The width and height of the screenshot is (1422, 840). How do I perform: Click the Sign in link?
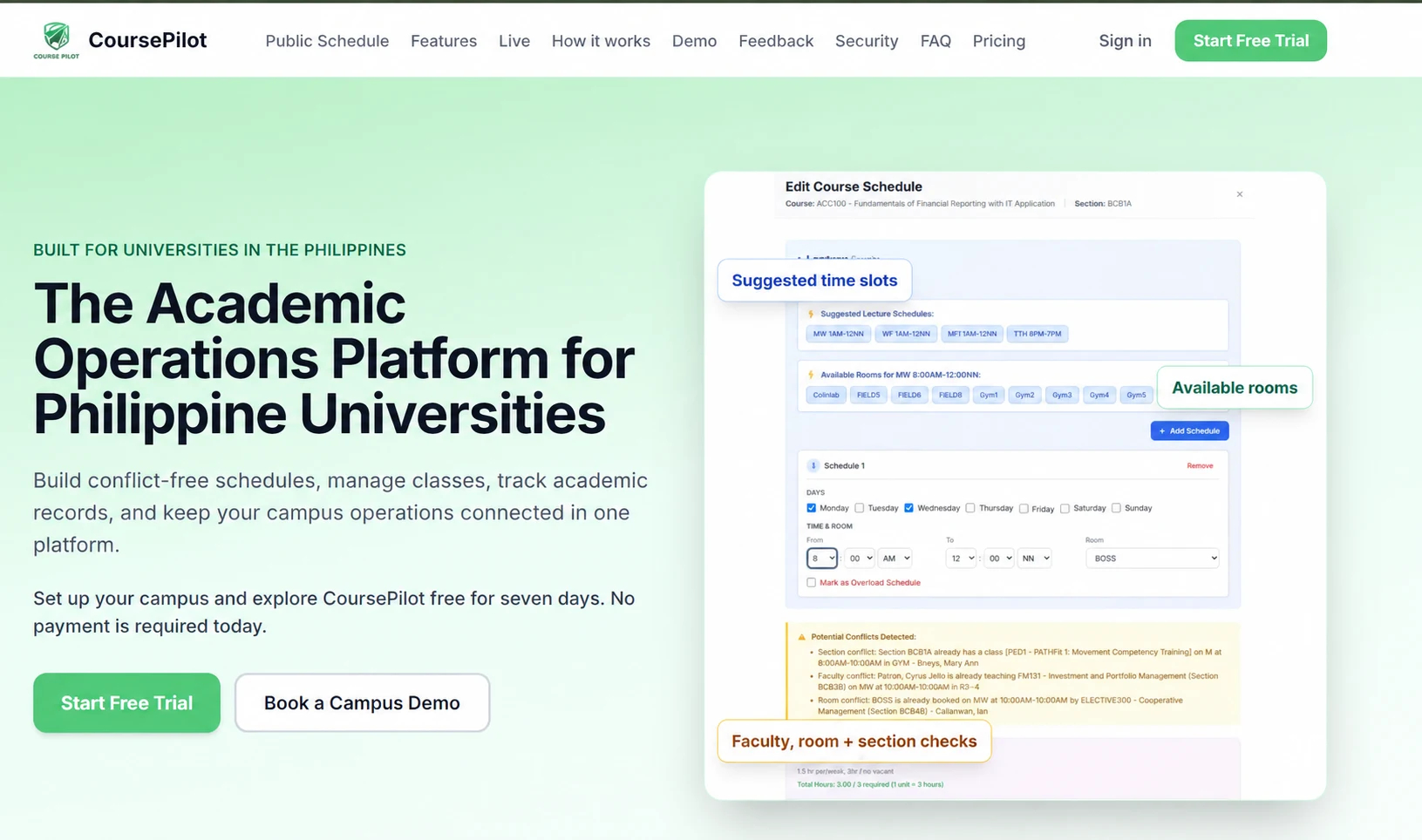[x=1125, y=41]
